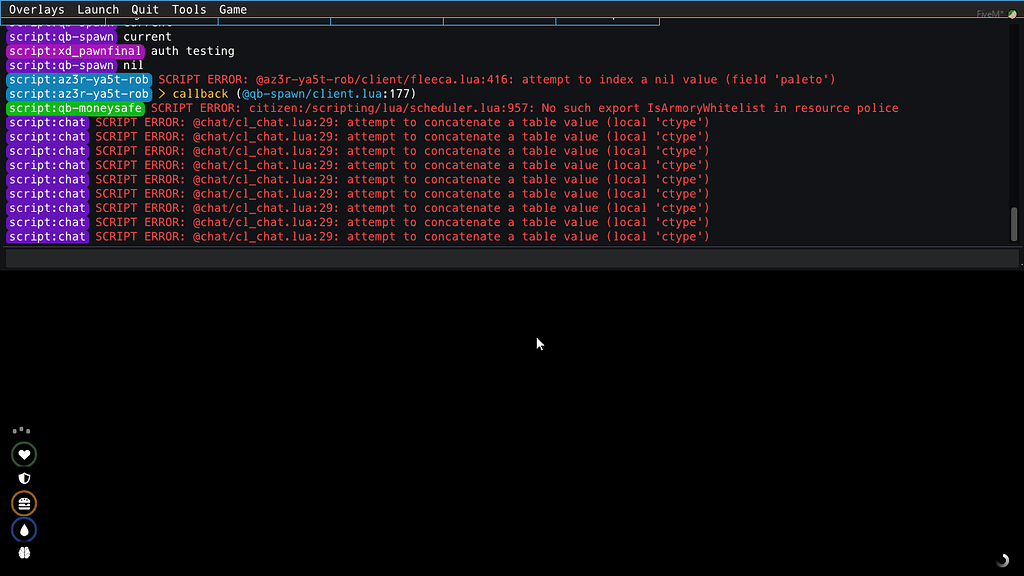This screenshot has width=1024, height=576.
Task: Click the Quit menu option
Action: tap(144, 9)
